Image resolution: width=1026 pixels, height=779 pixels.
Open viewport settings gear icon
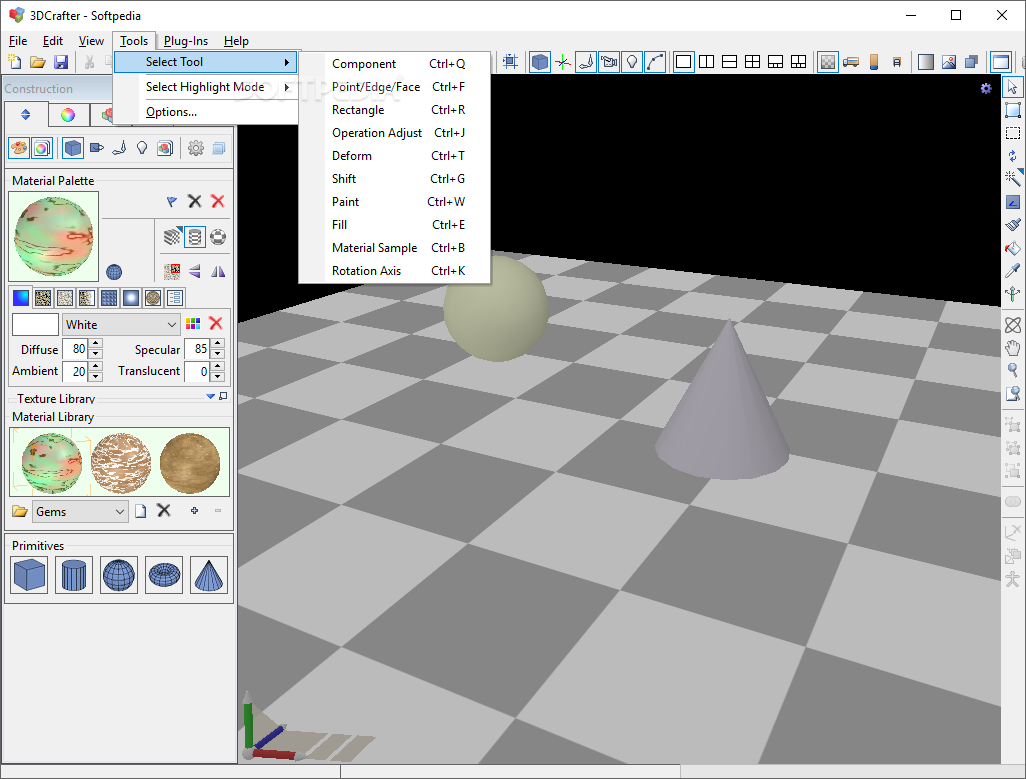(x=986, y=88)
